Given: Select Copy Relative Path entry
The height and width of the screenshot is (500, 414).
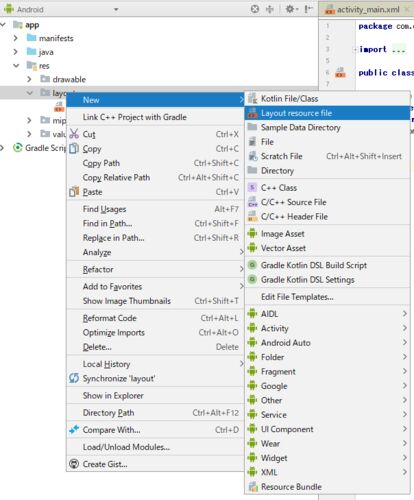Looking at the screenshot, I should [x=155, y=177].
